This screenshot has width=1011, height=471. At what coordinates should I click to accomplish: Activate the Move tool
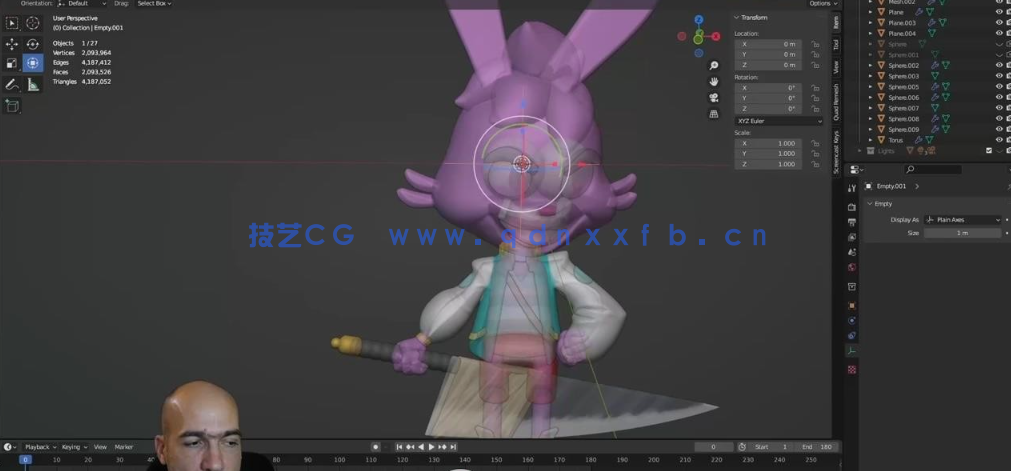pos(12,45)
